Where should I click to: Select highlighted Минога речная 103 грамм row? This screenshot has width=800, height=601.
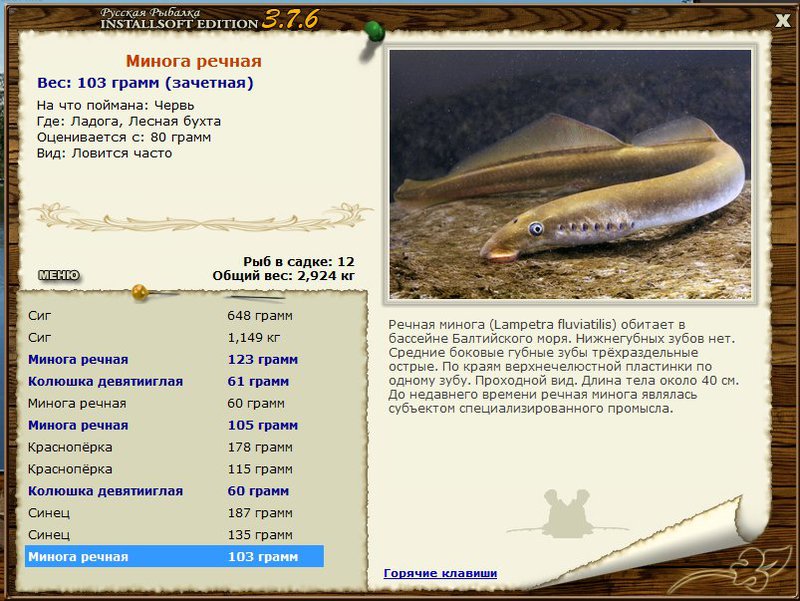pyautogui.click(x=174, y=557)
